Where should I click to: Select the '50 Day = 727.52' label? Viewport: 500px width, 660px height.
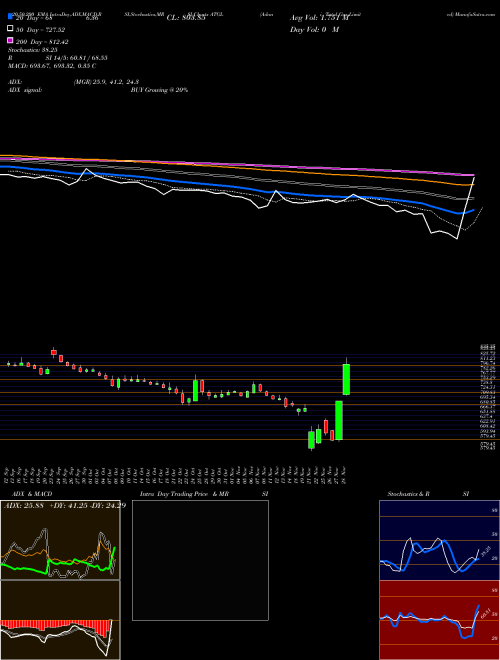click(40, 30)
